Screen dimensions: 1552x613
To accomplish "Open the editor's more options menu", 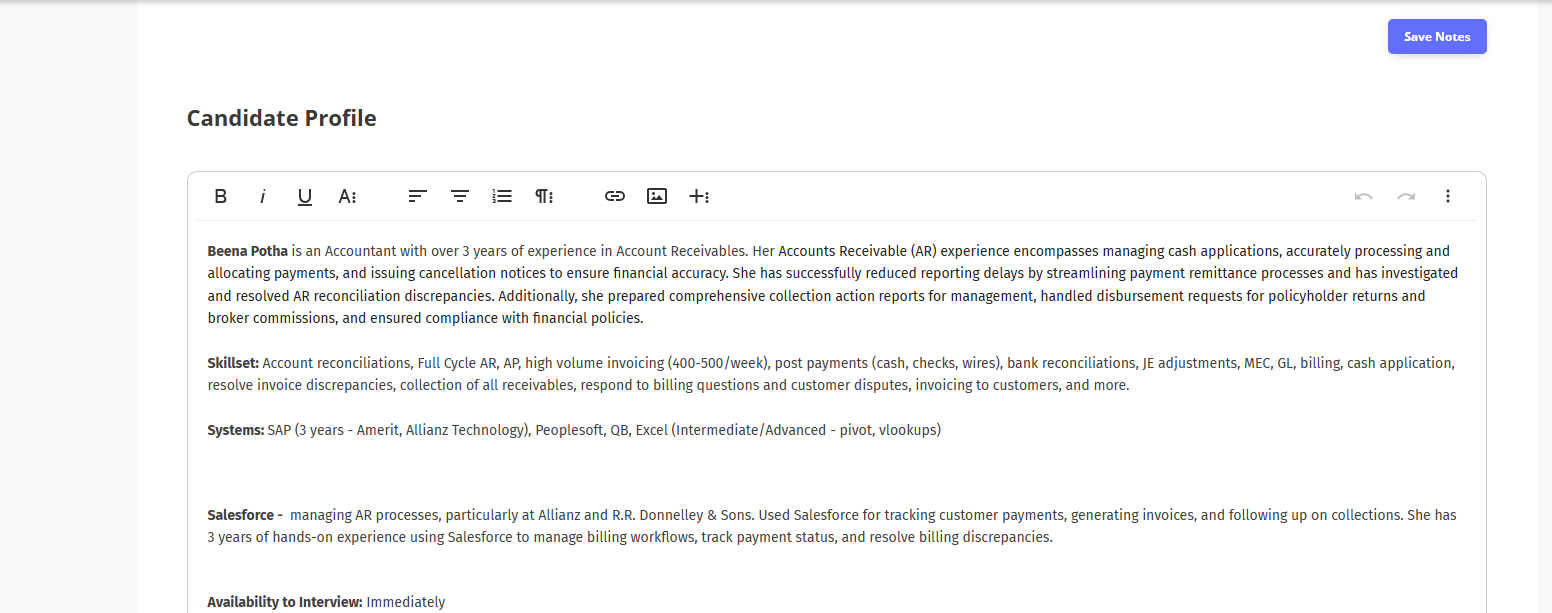I will pyautogui.click(x=1448, y=196).
